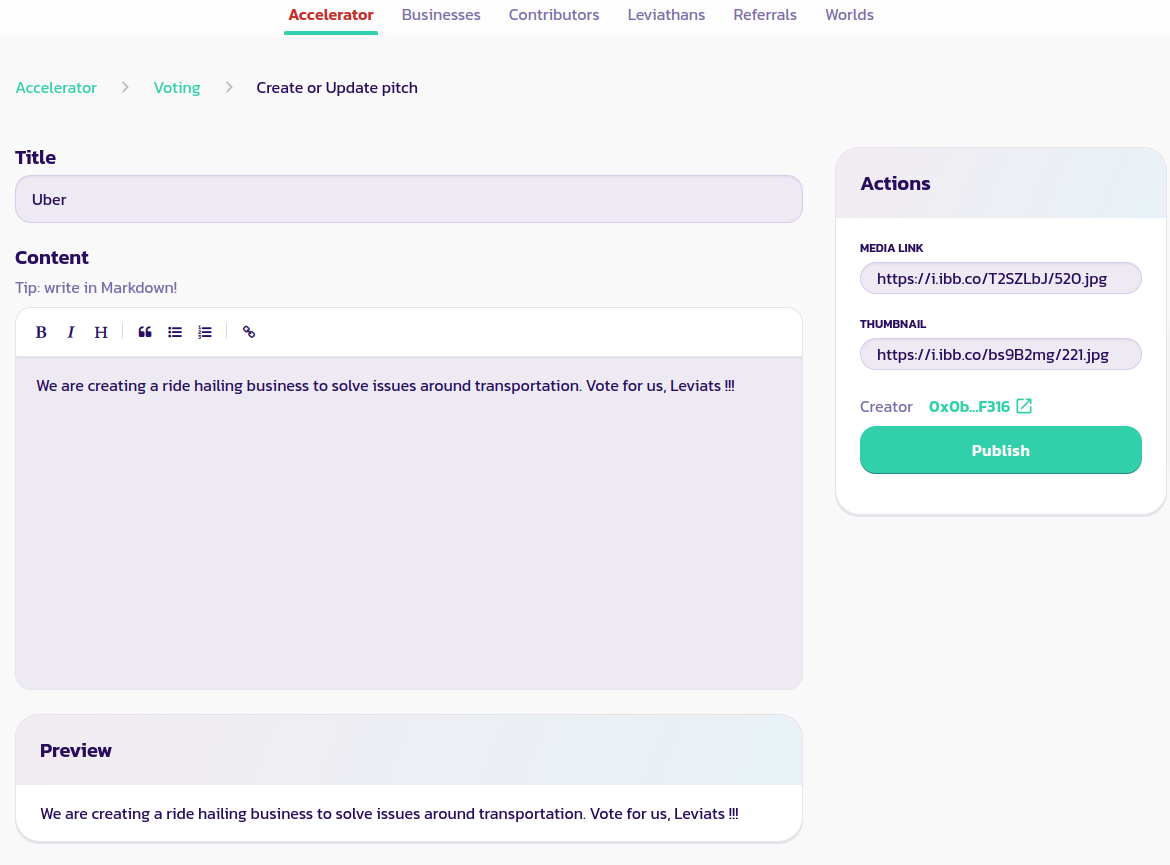Click into the Title field containing Uber
The width and height of the screenshot is (1170, 865).
[408, 199]
